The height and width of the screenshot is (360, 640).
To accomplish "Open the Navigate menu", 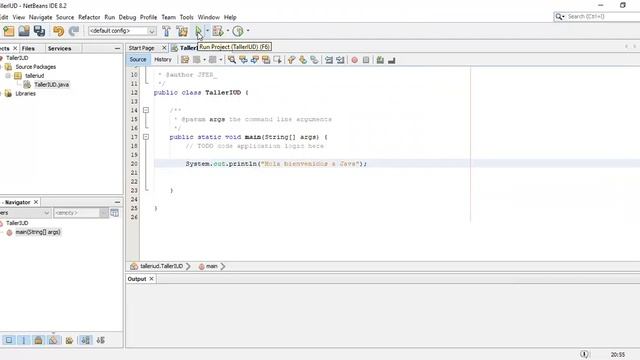I will click(40, 17).
